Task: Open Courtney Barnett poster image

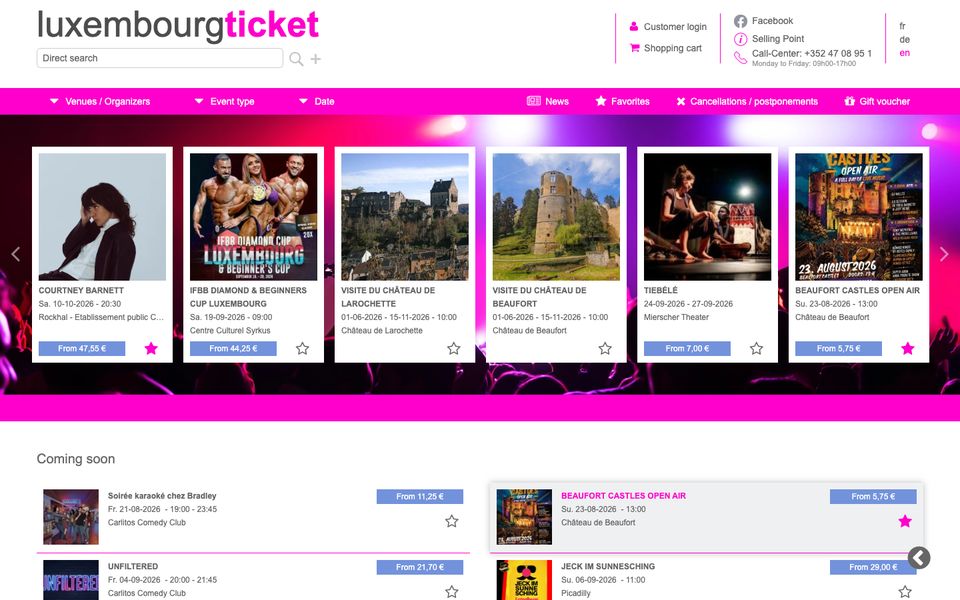Action: click(102, 217)
